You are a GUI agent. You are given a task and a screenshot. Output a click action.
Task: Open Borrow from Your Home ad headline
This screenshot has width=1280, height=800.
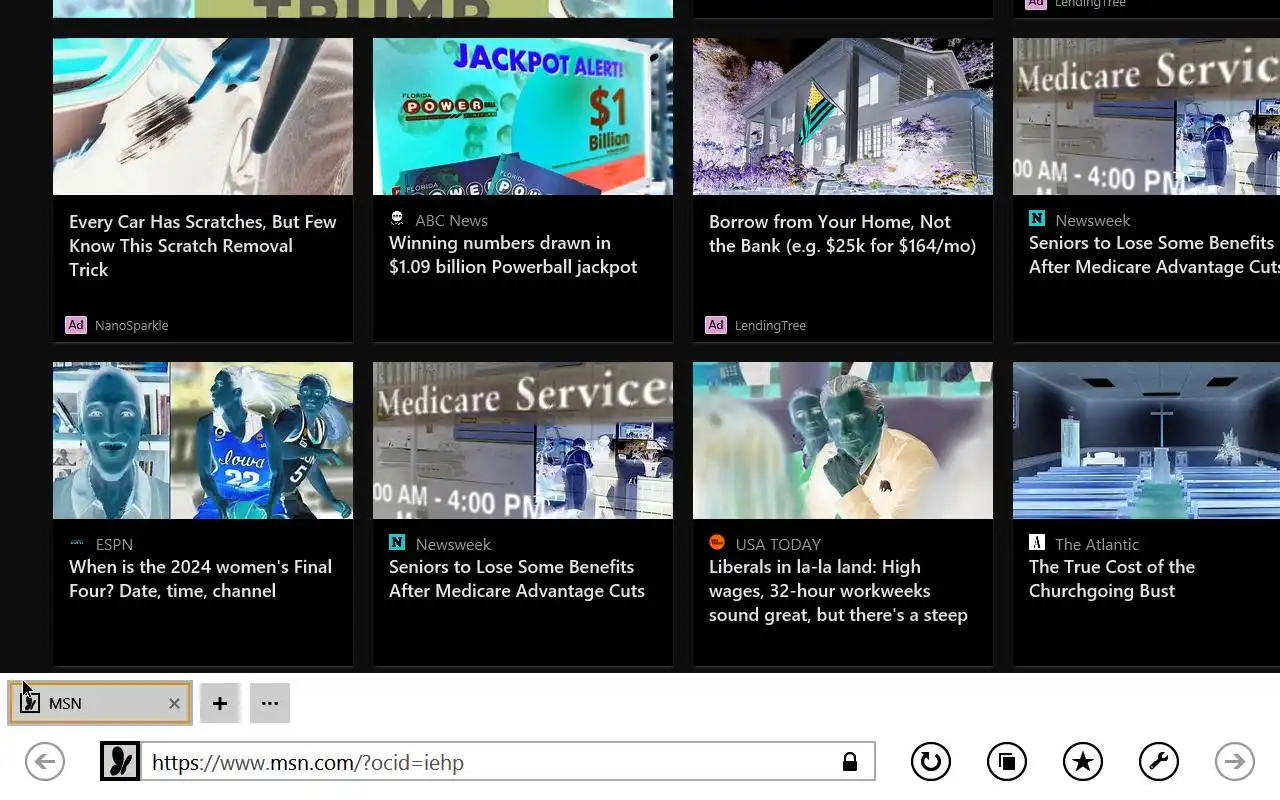click(x=842, y=234)
